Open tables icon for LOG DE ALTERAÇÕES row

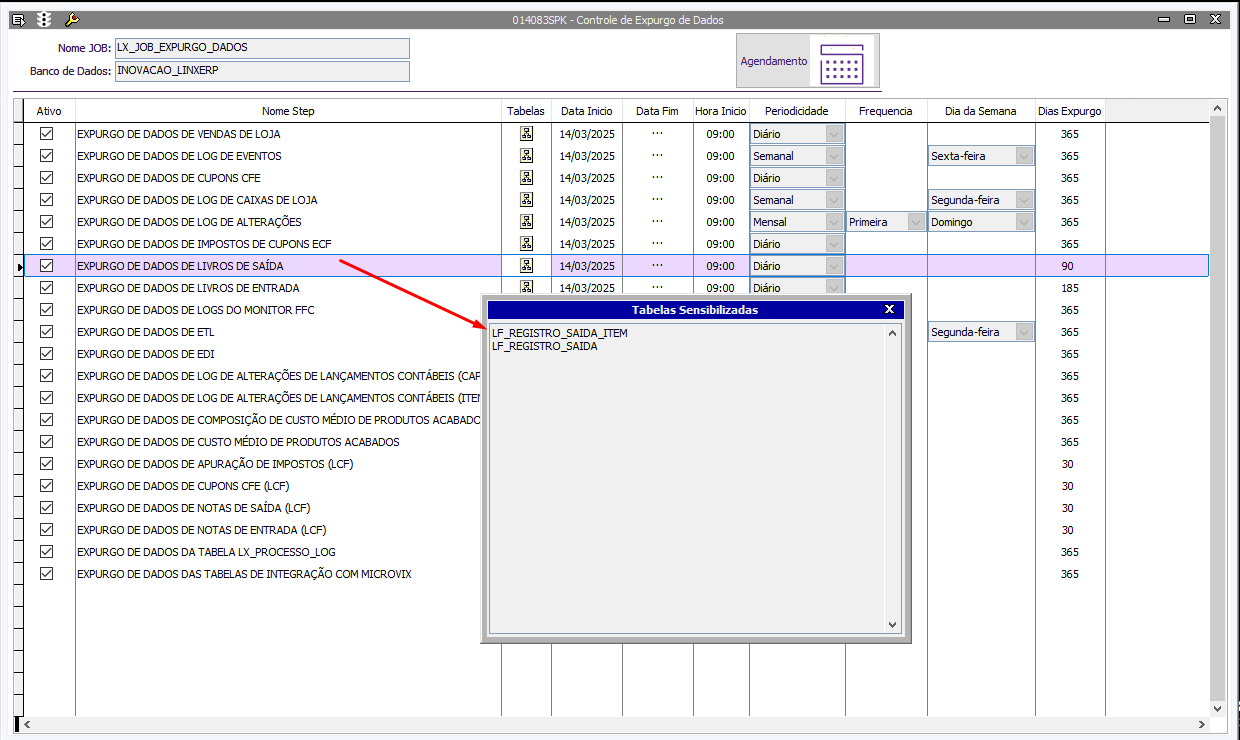tap(527, 222)
